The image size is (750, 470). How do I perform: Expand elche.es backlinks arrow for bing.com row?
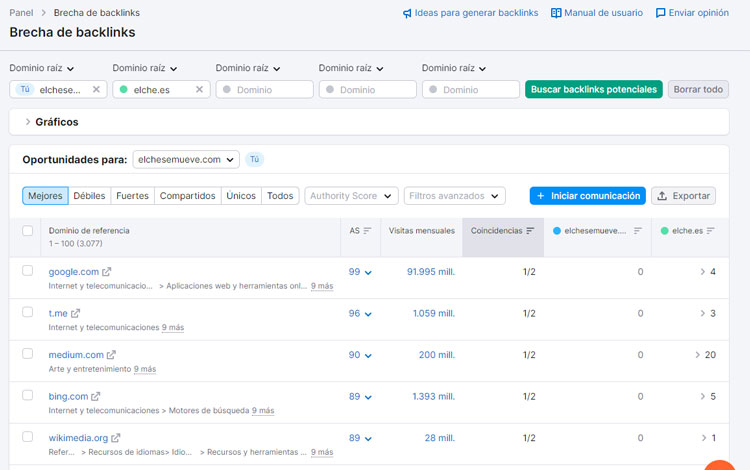703,396
